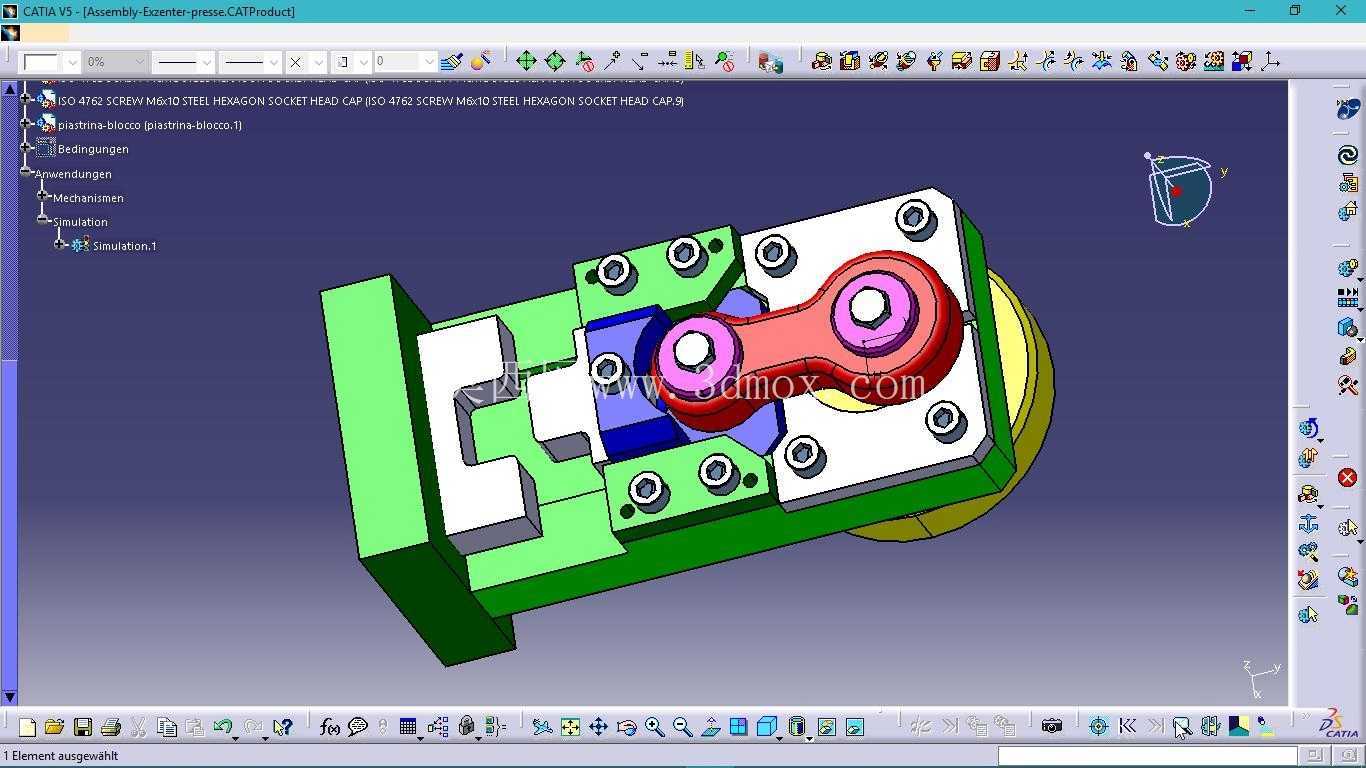
Task: Select the Pan view tool
Action: pos(598,727)
